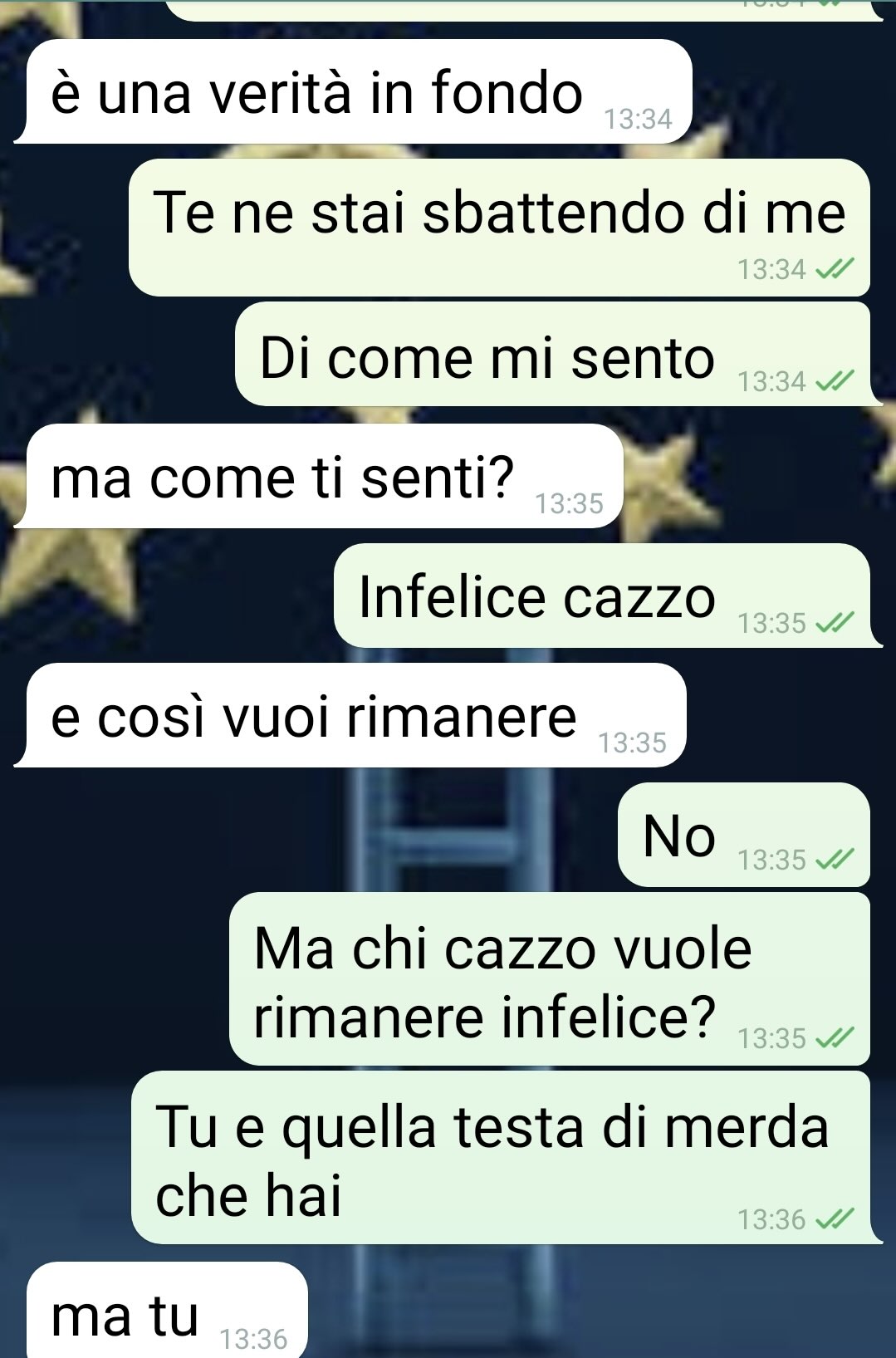Tap the short 'No' reply bubble
896x1358 pixels.
coord(744,835)
